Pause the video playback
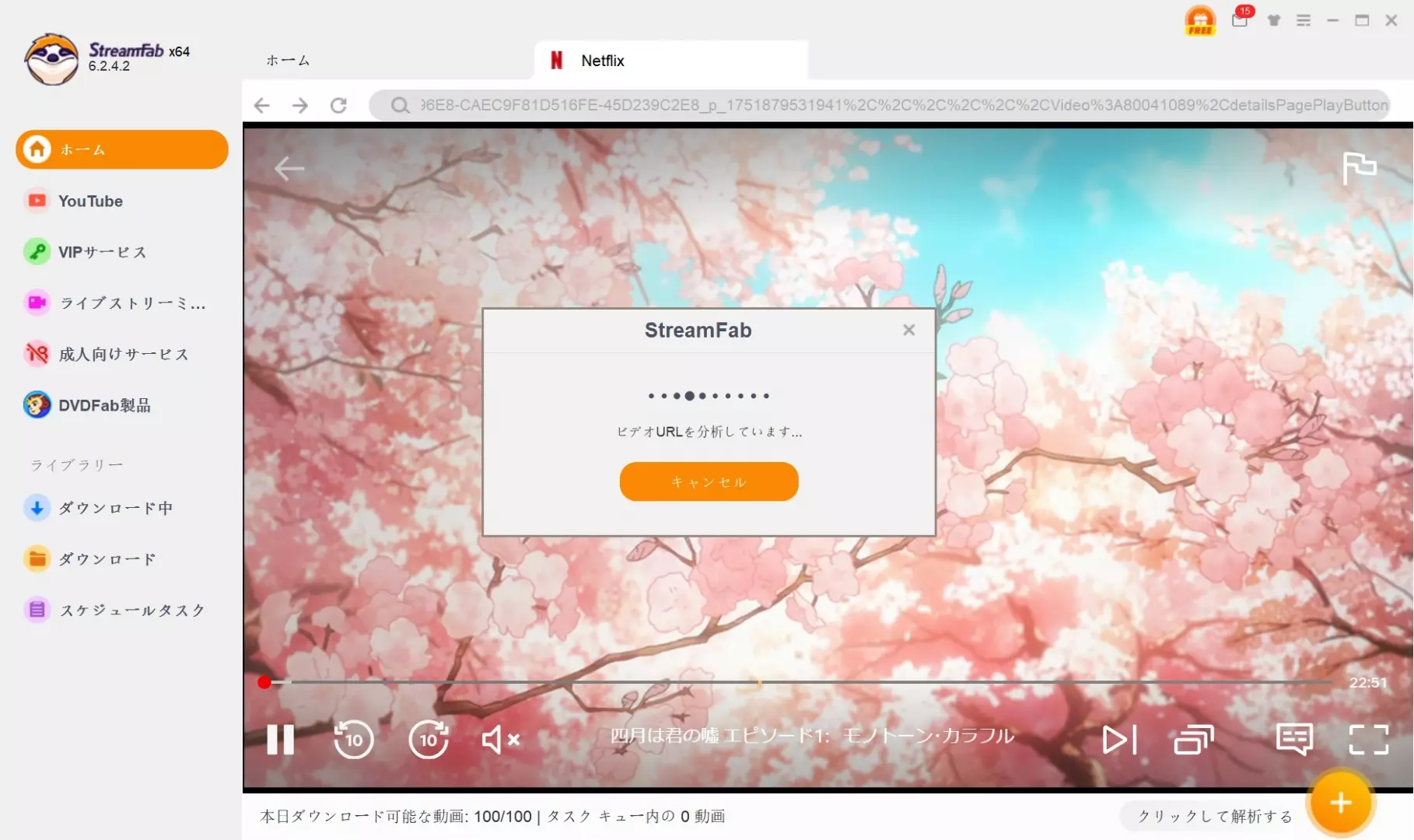This screenshot has height=840, width=1414. click(280, 739)
